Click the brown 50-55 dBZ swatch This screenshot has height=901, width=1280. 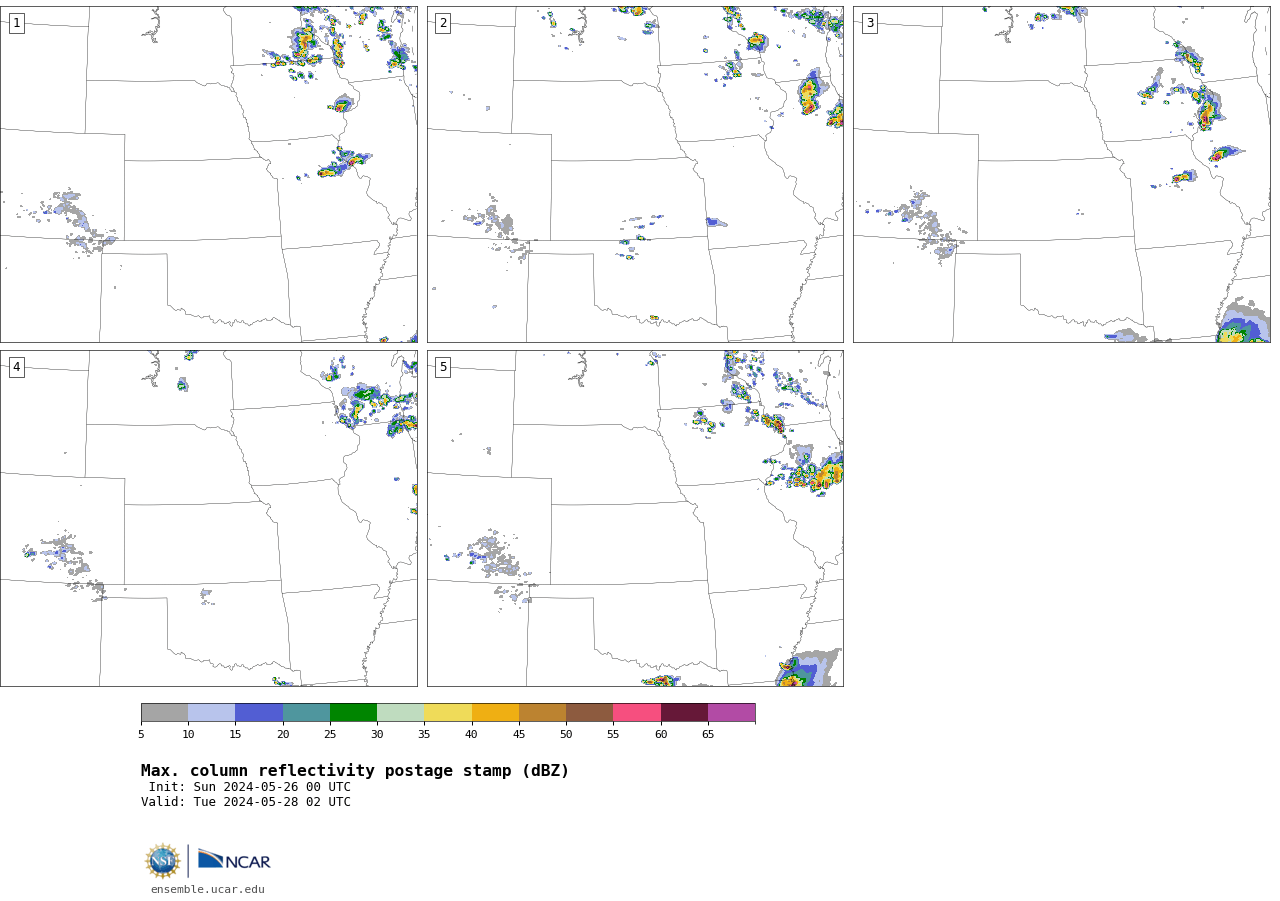point(590,713)
